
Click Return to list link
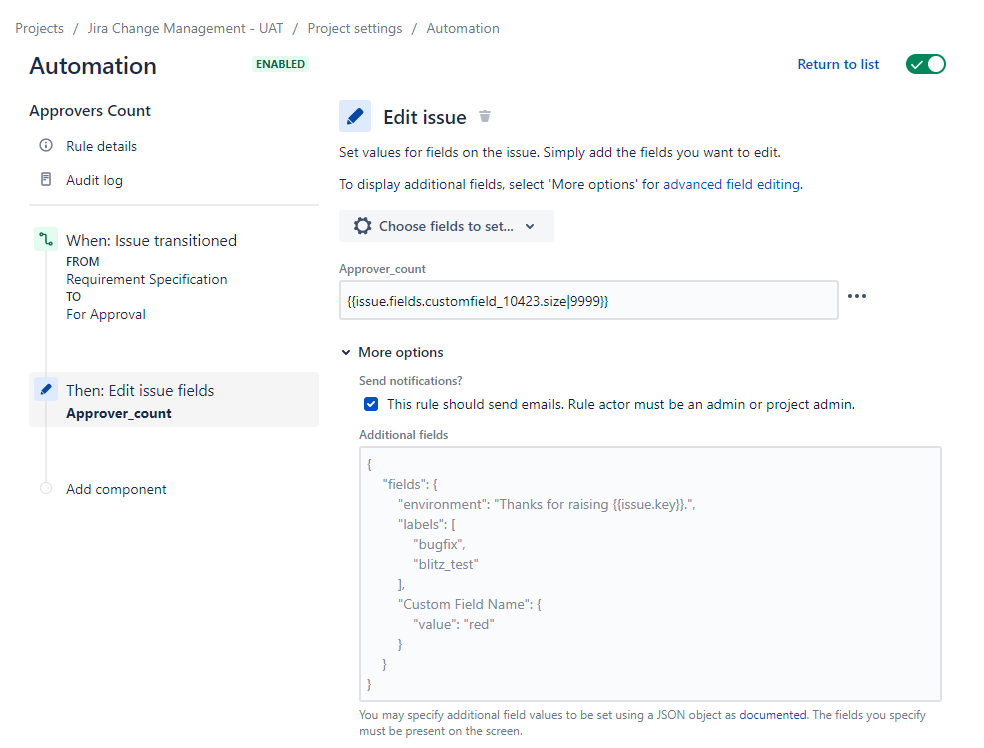coord(838,64)
